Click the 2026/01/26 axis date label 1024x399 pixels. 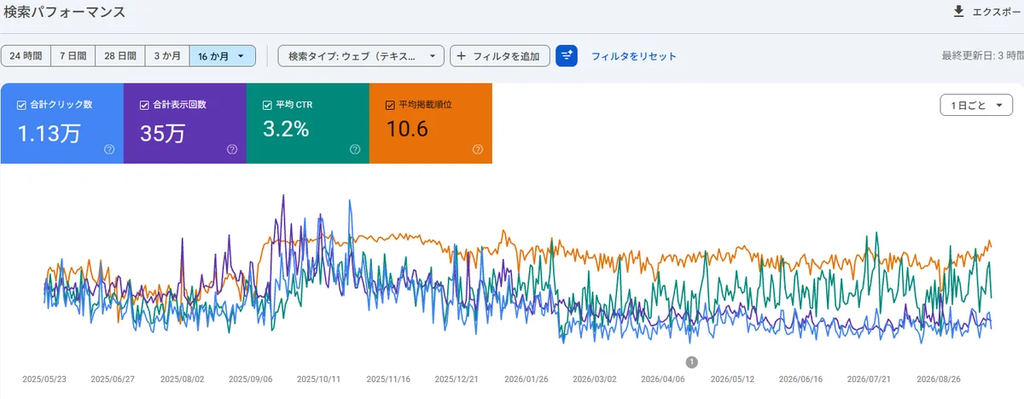pos(526,379)
